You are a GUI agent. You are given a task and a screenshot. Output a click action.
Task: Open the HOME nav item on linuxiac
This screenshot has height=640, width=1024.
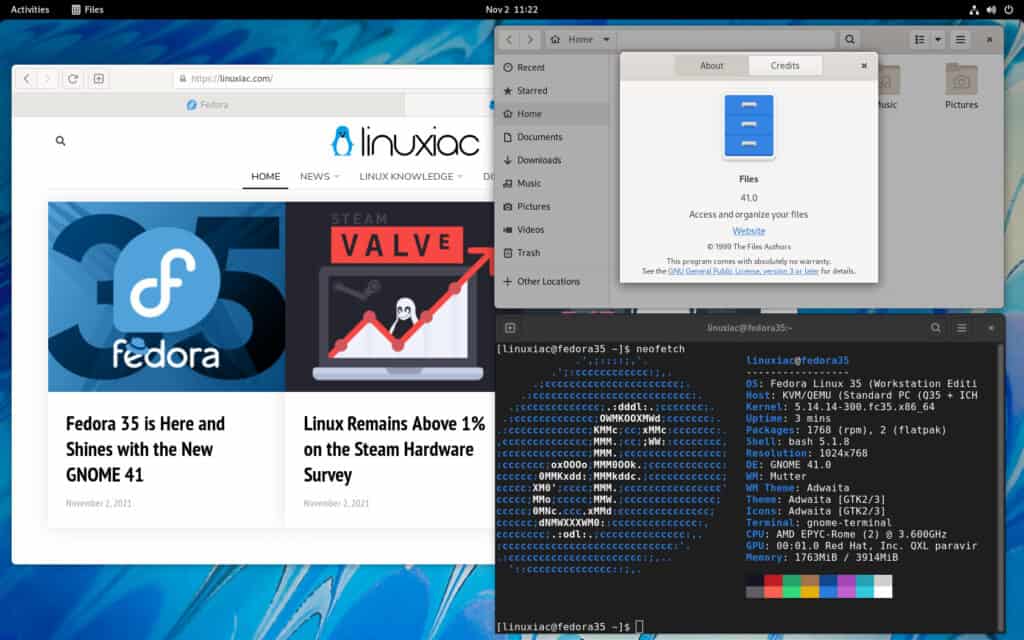click(x=266, y=176)
